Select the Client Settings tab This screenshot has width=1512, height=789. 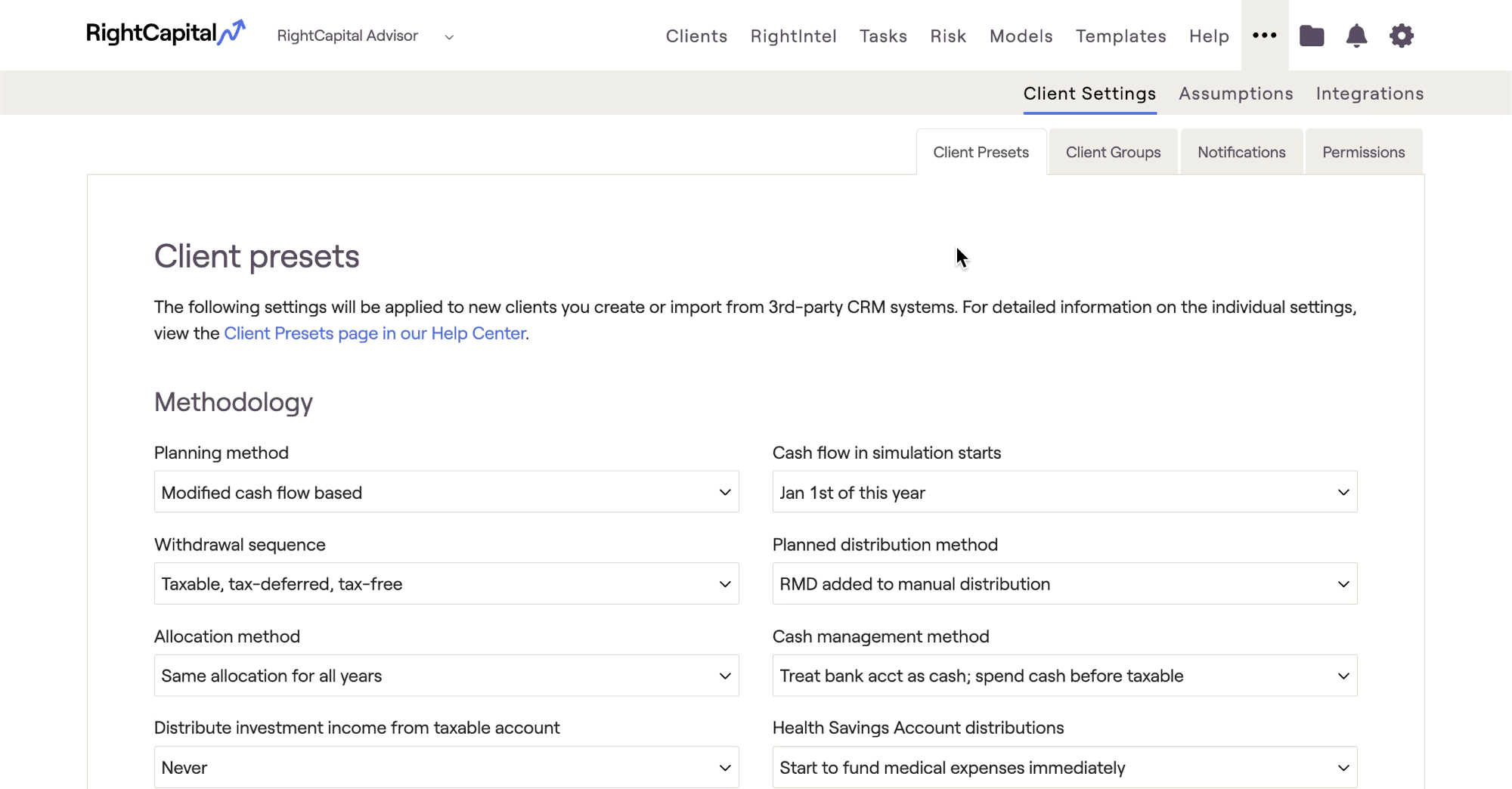tap(1089, 94)
